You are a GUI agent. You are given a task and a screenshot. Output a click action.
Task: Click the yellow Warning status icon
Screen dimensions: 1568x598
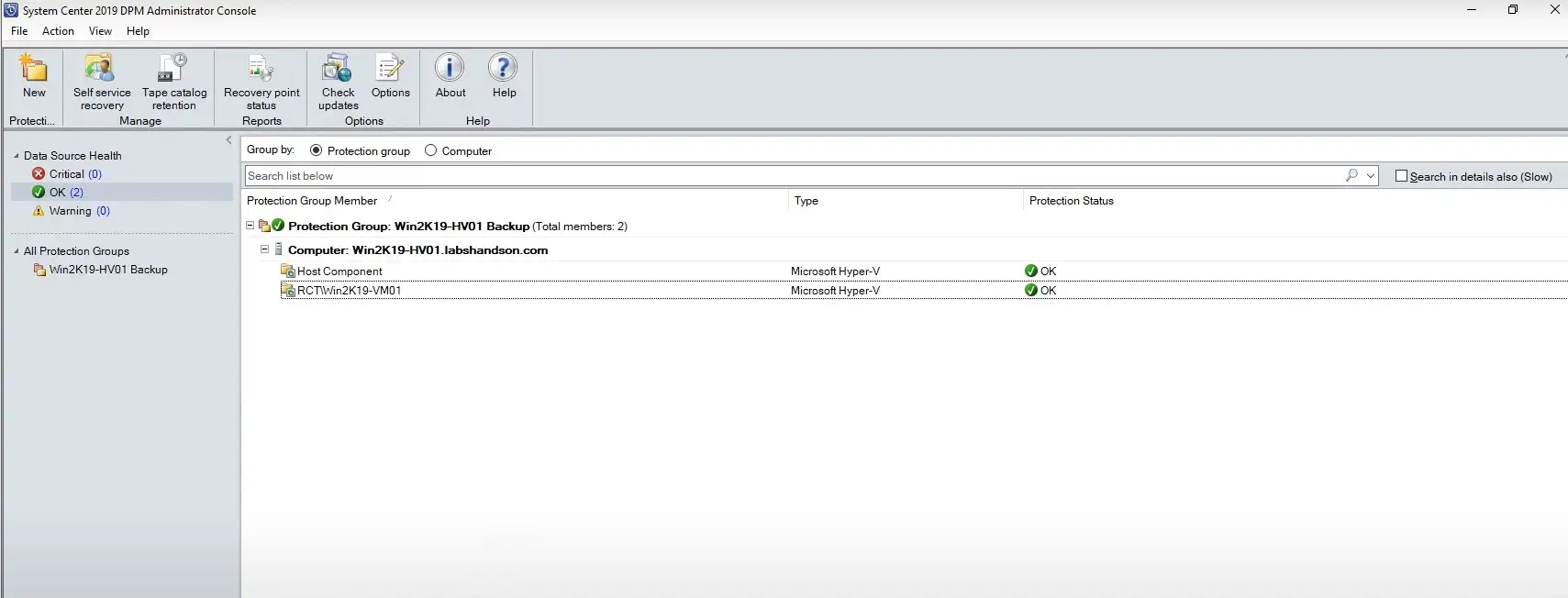[x=39, y=210]
